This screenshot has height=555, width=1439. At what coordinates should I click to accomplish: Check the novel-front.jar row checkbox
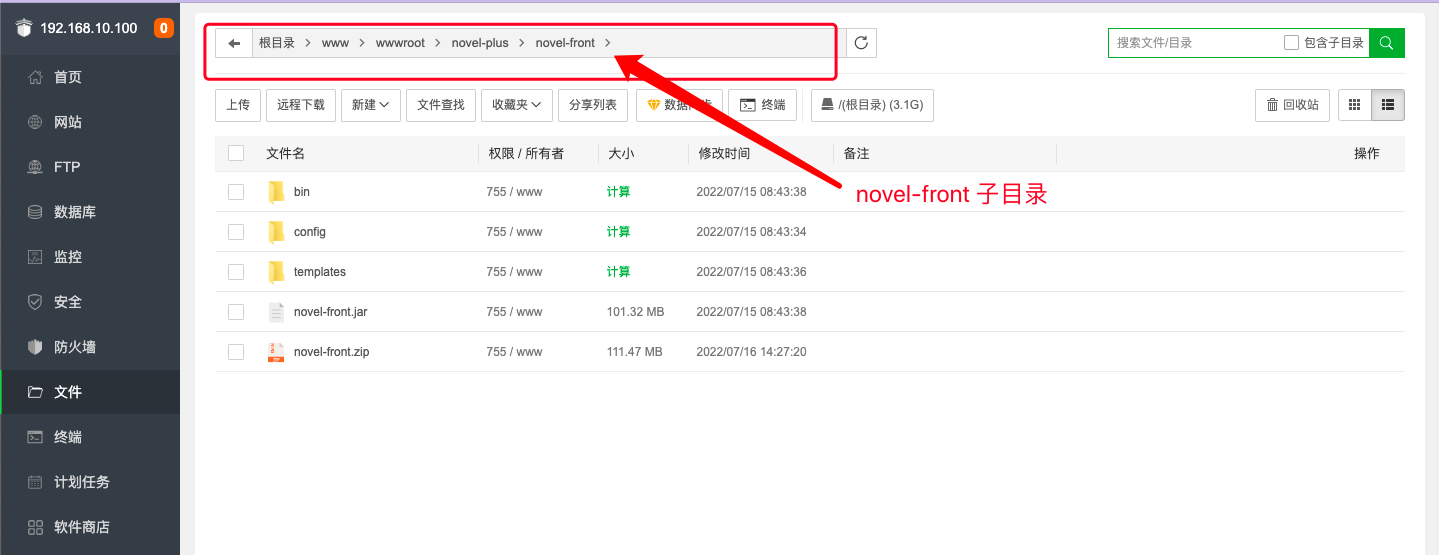pos(236,312)
